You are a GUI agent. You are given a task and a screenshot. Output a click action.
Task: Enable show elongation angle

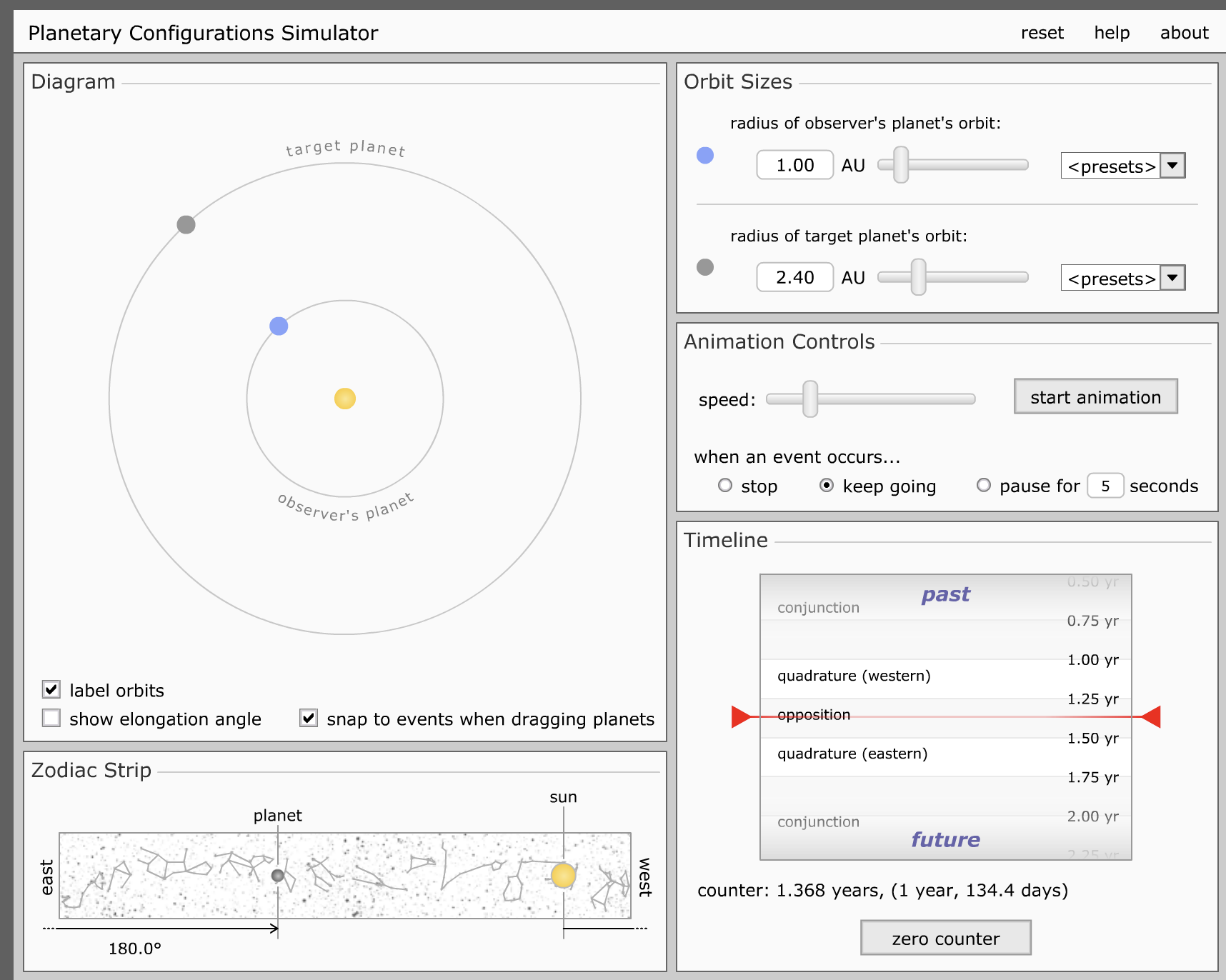pyautogui.click(x=51, y=718)
